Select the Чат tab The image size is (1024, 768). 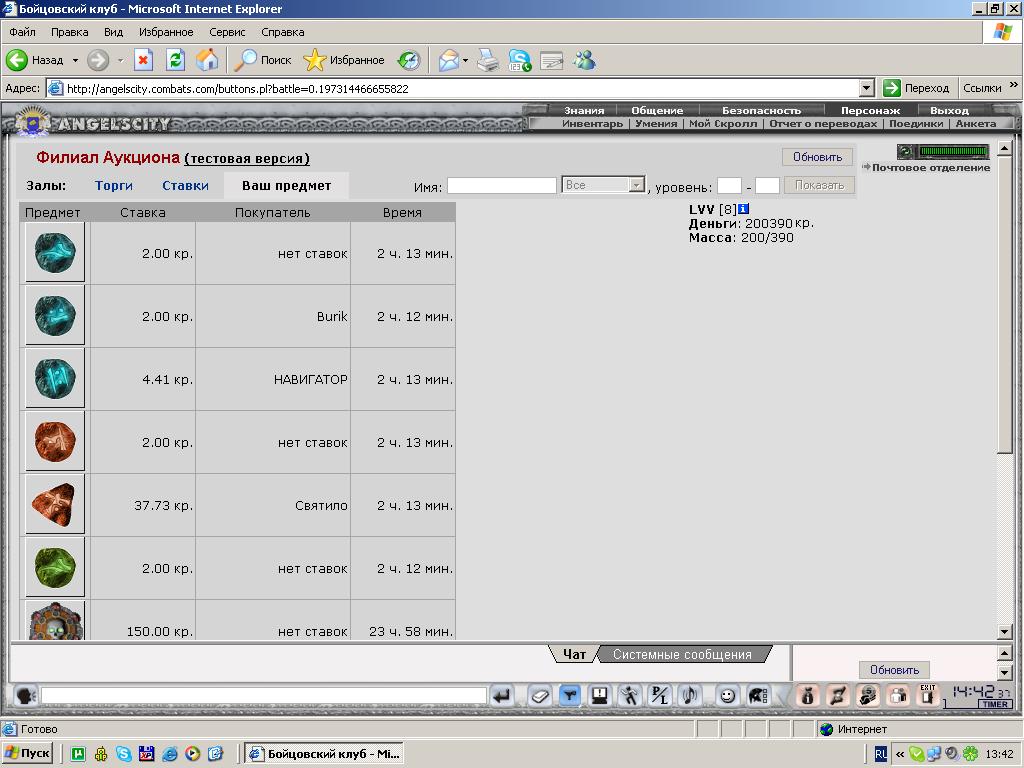pos(574,654)
